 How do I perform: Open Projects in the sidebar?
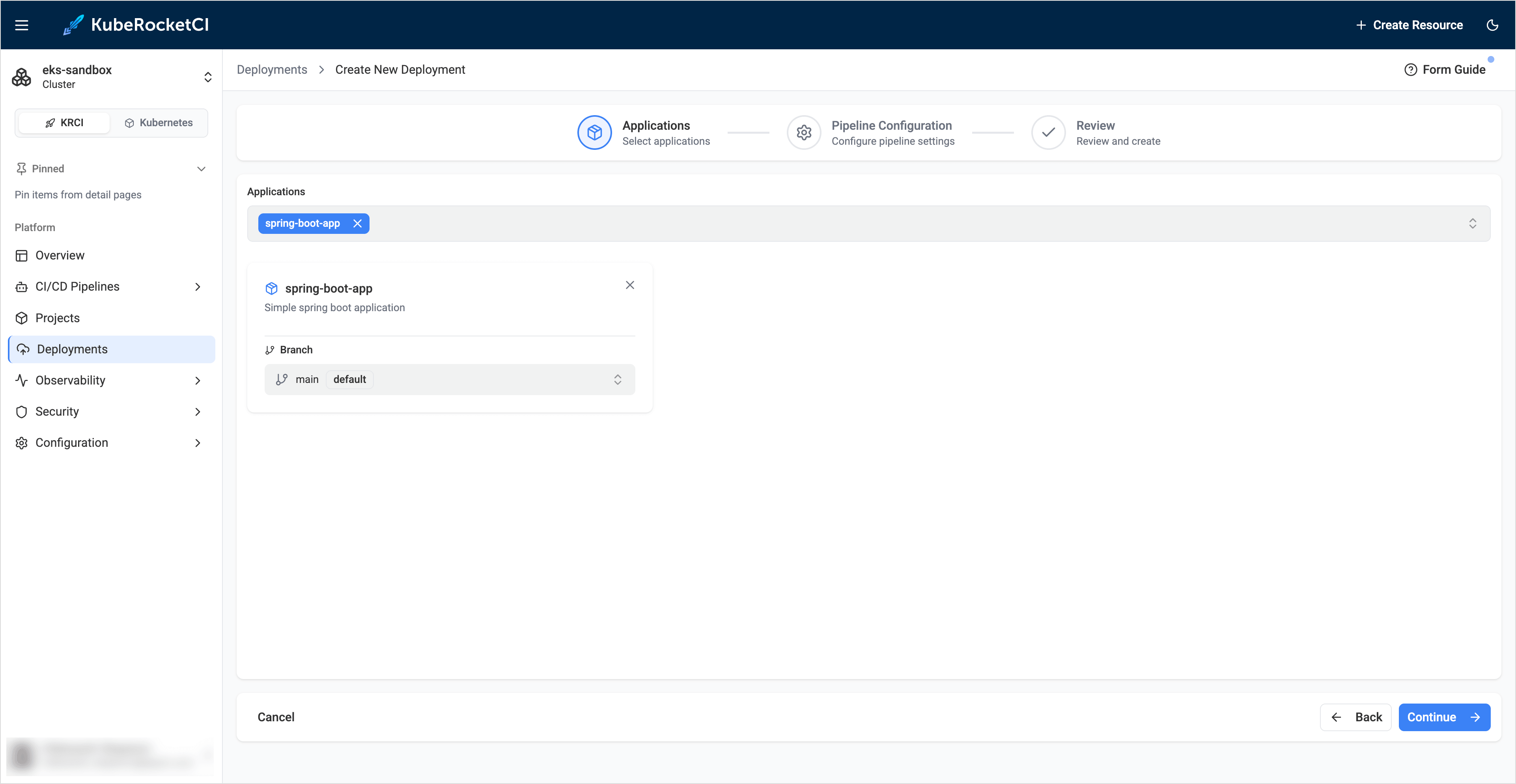click(111, 318)
